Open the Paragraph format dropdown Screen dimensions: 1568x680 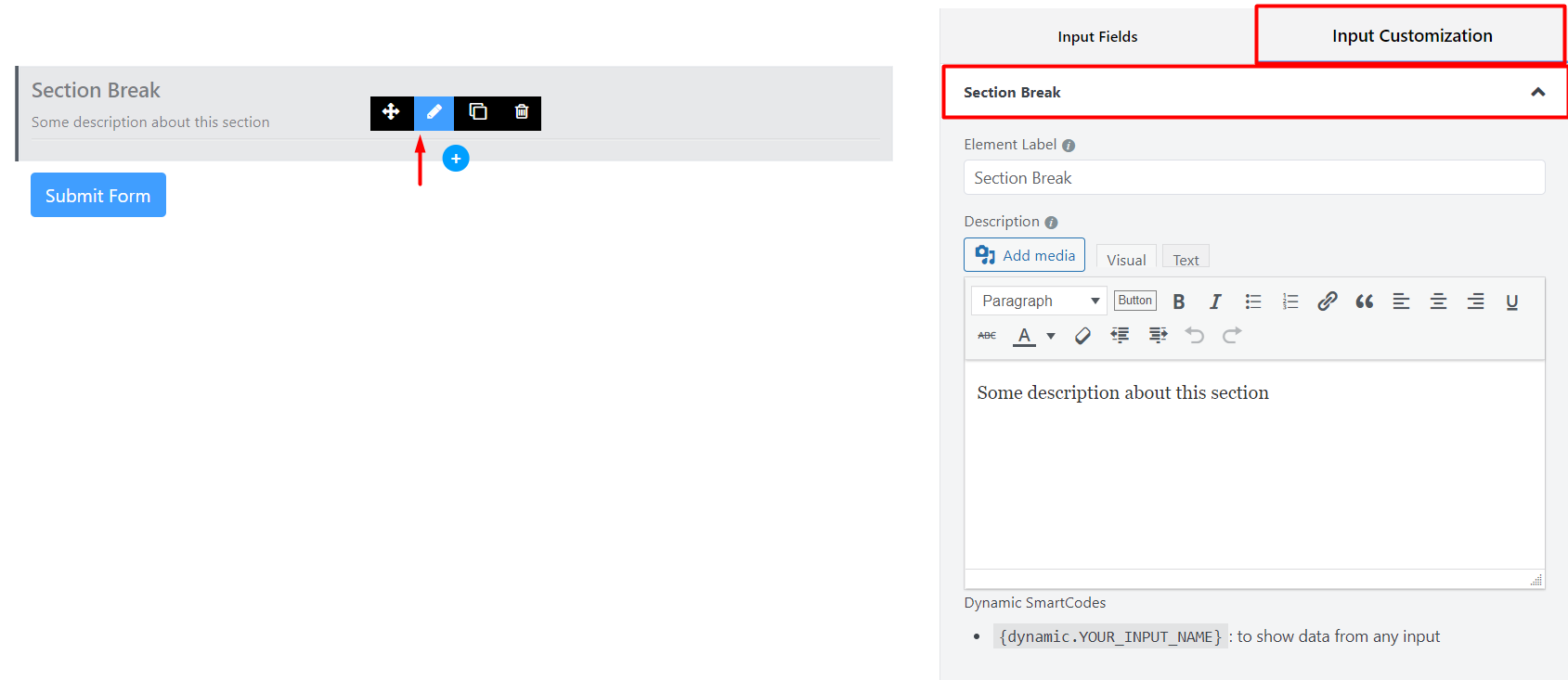click(x=1039, y=301)
